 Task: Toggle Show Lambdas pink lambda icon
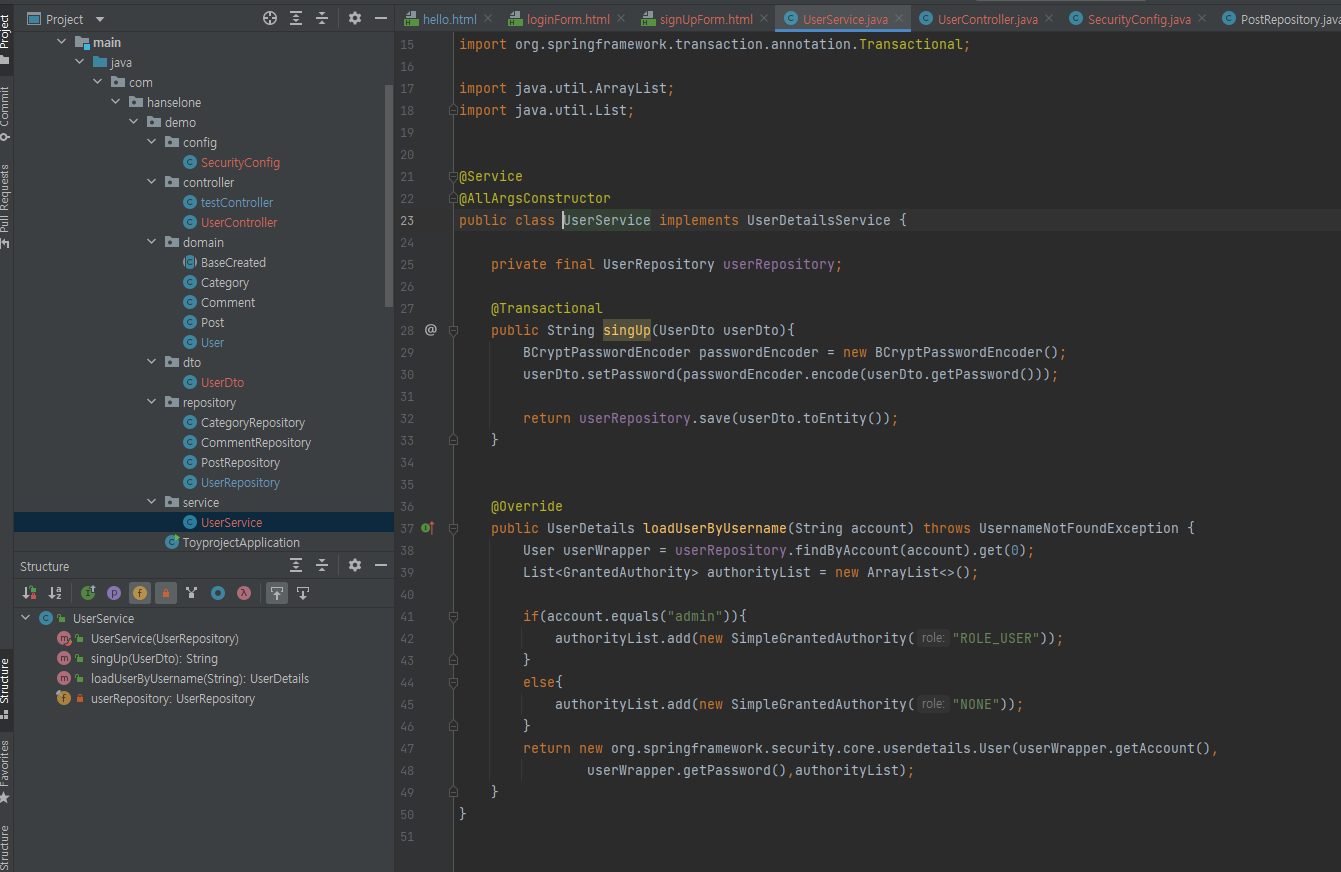point(244,593)
